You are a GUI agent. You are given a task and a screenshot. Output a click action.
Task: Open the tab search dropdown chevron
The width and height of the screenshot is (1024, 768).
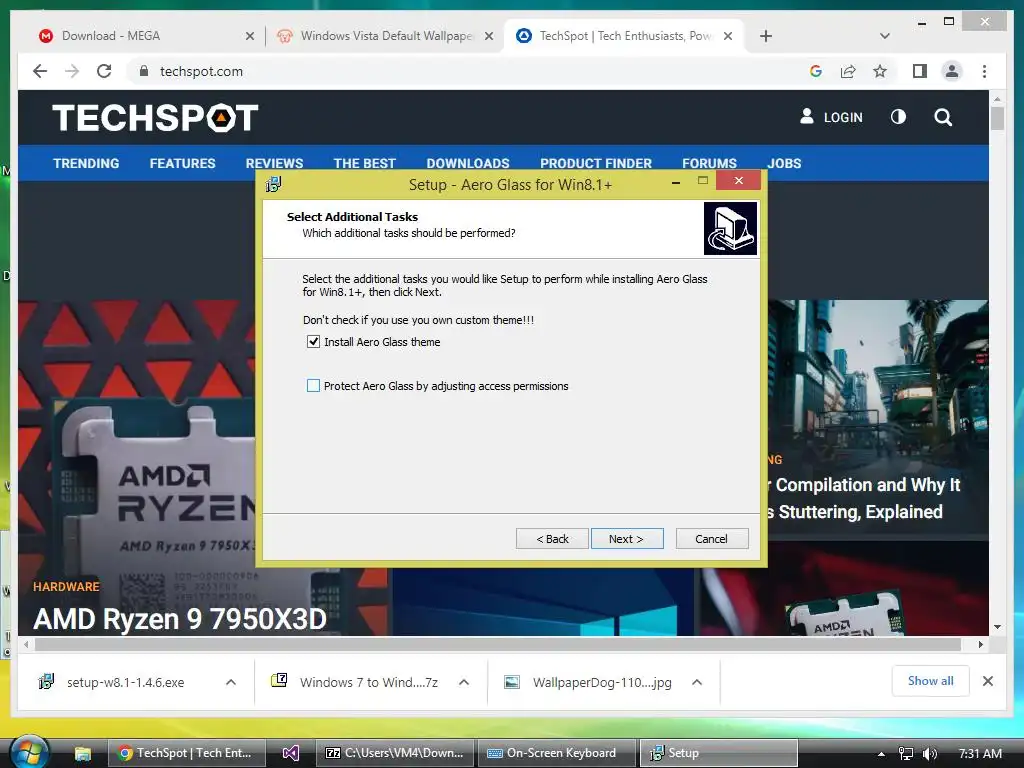(x=885, y=37)
